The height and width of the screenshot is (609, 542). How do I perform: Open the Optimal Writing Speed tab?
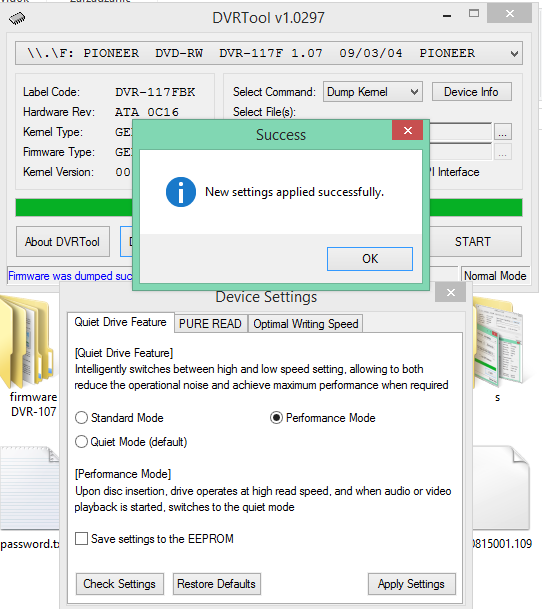coord(306,324)
